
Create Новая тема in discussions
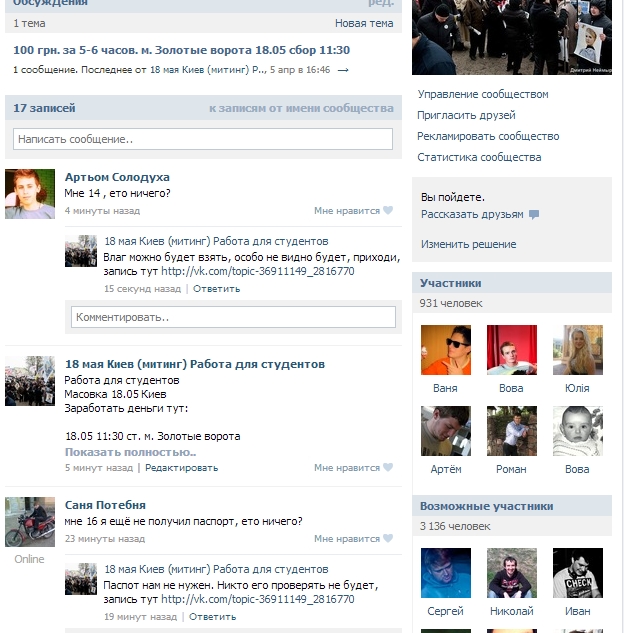point(364,23)
